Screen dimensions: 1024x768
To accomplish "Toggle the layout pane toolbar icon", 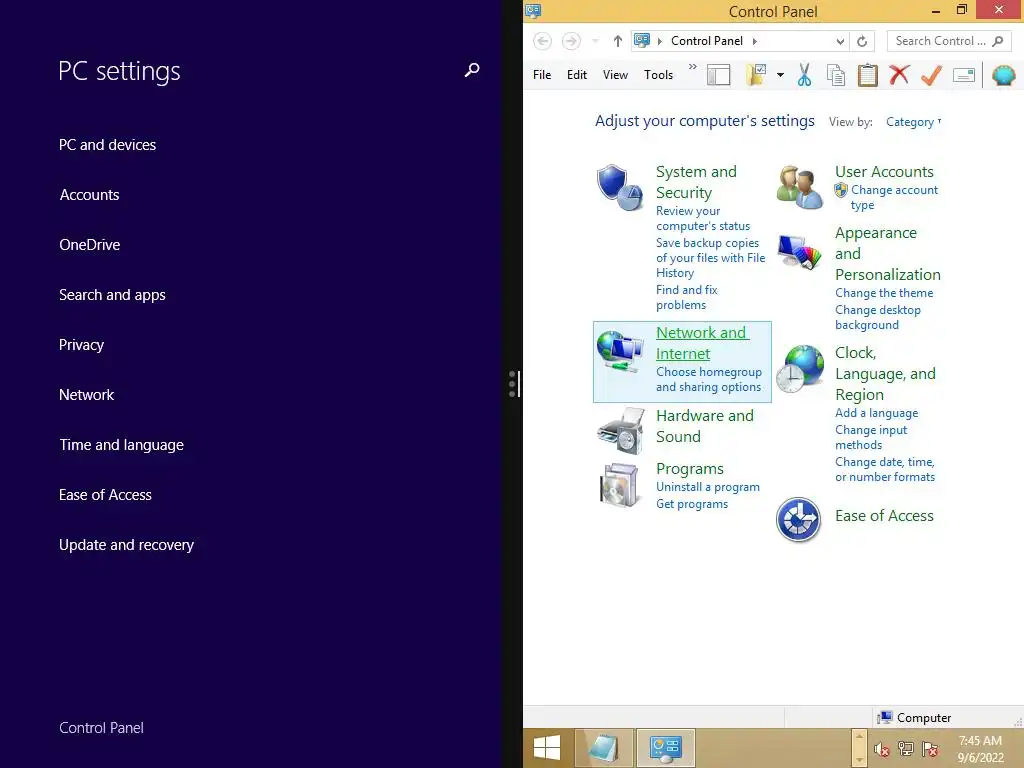I will (x=718, y=75).
